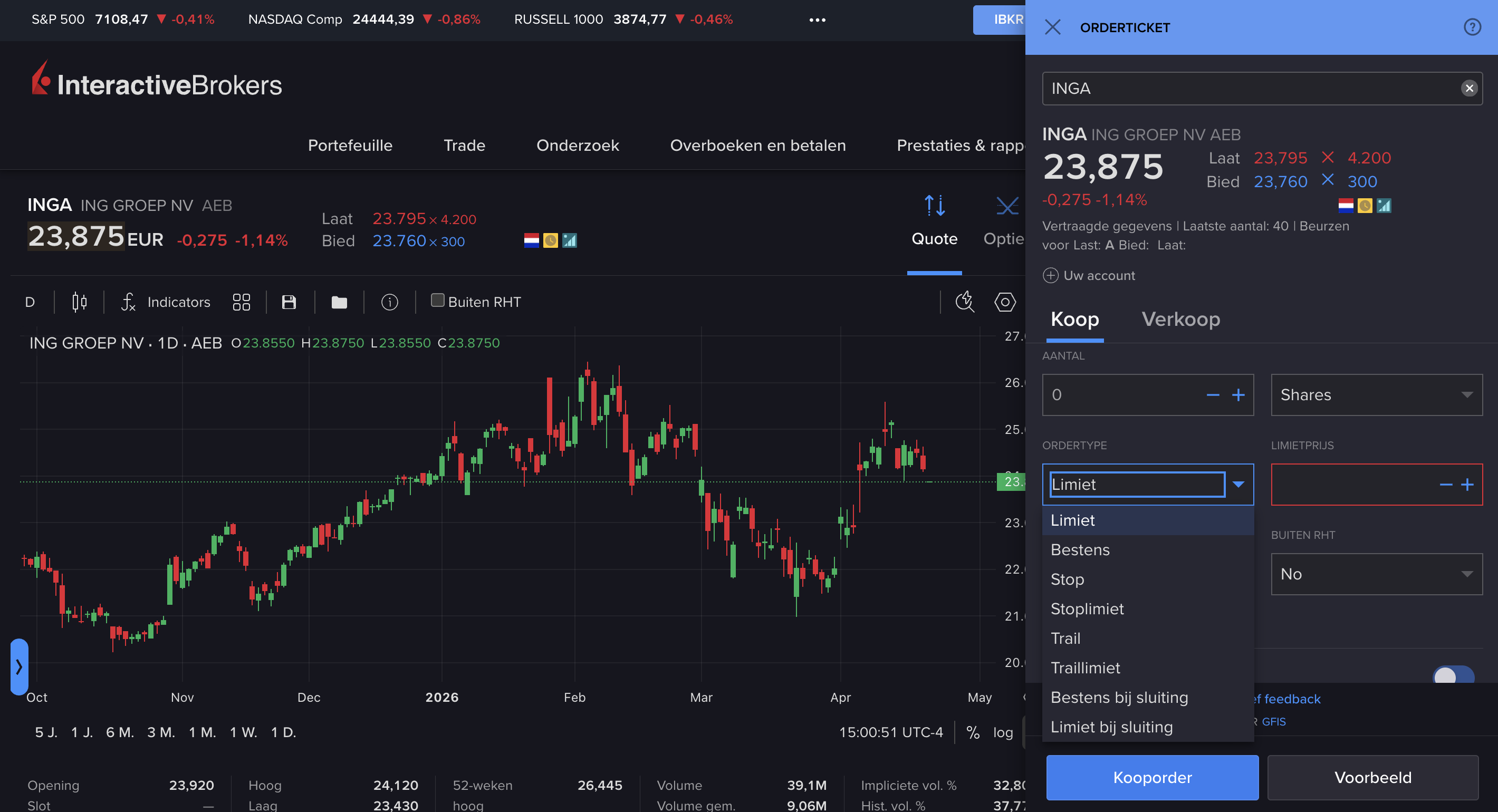Toggle percent scale on chart
The height and width of the screenshot is (812, 1498).
point(973,732)
